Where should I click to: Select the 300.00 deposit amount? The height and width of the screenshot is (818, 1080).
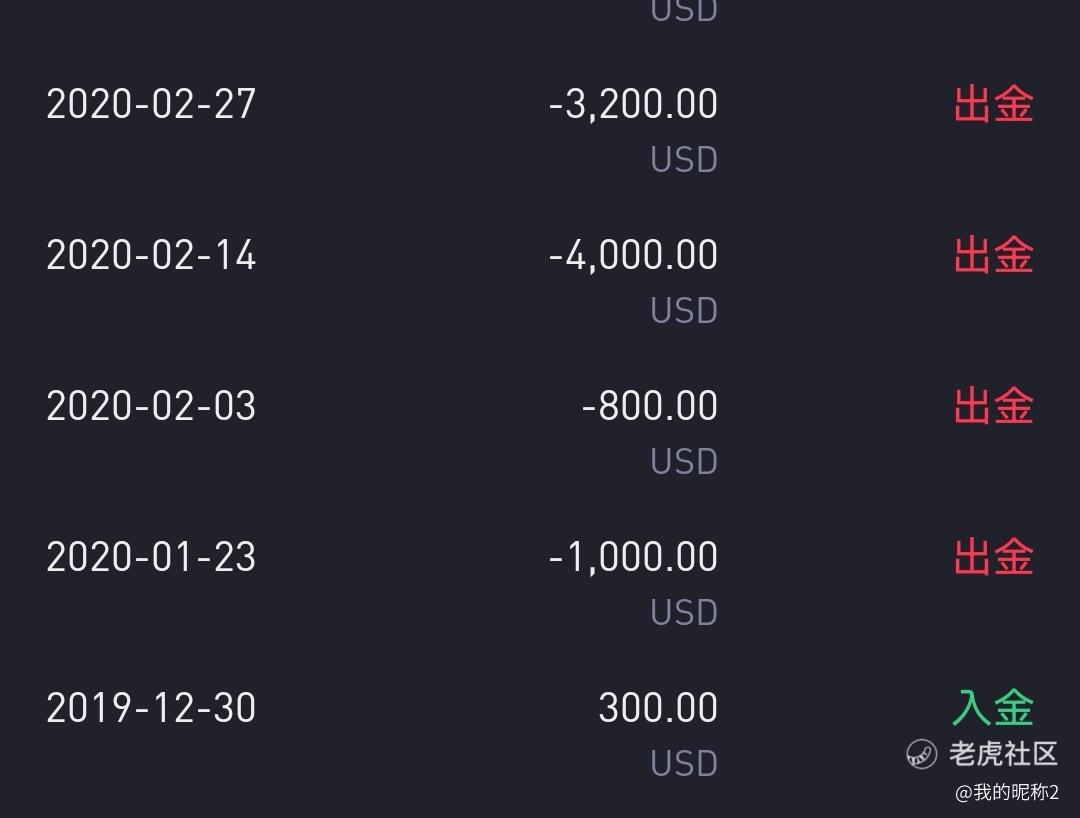(x=658, y=708)
